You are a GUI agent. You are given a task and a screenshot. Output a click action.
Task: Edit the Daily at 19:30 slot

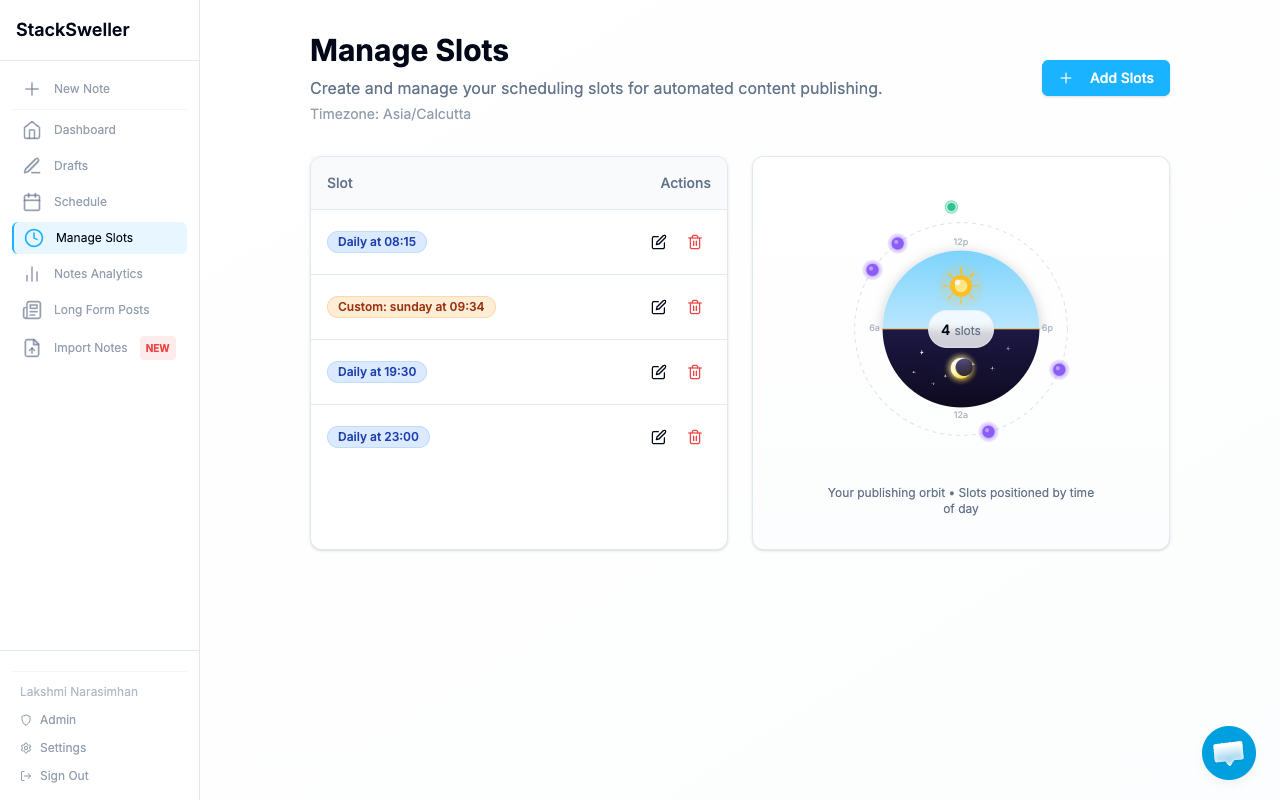coord(658,372)
